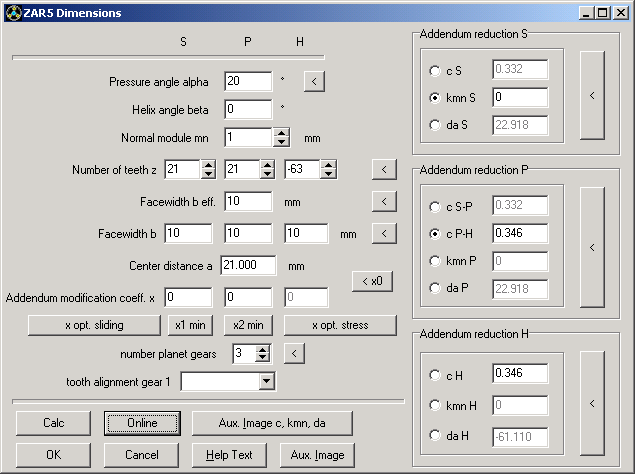Click the '<' button beside Number of teeth
Viewport: 635px width, 474px height.
tap(383, 170)
